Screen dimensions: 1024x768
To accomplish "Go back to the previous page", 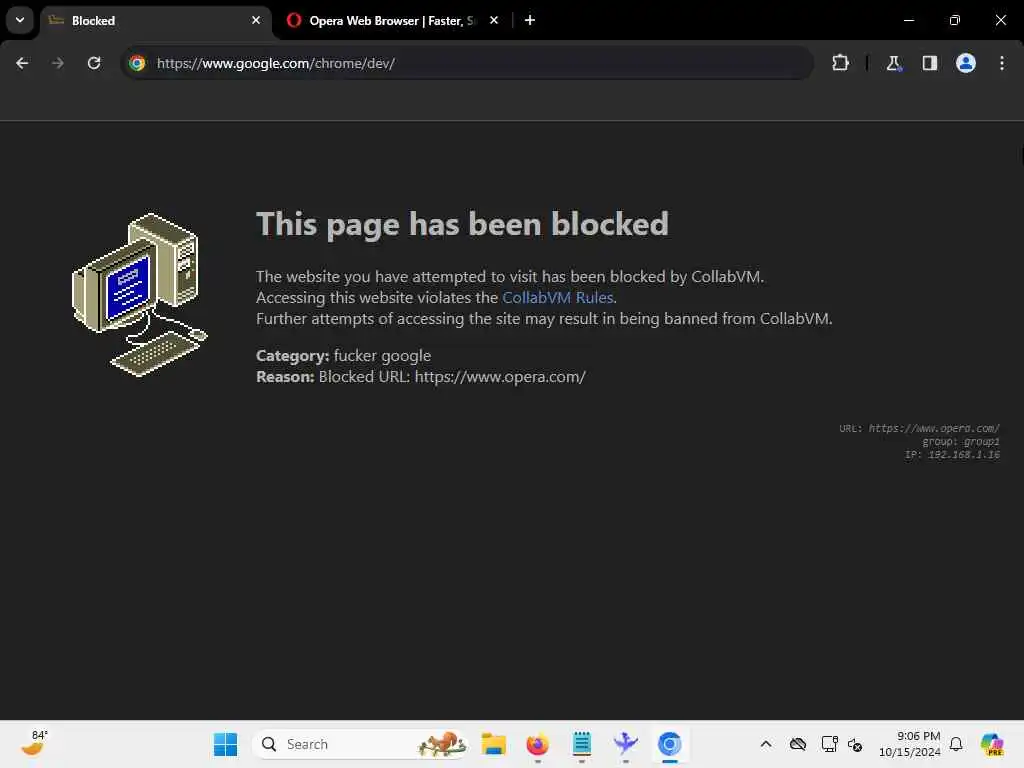I will (x=22, y=63).
